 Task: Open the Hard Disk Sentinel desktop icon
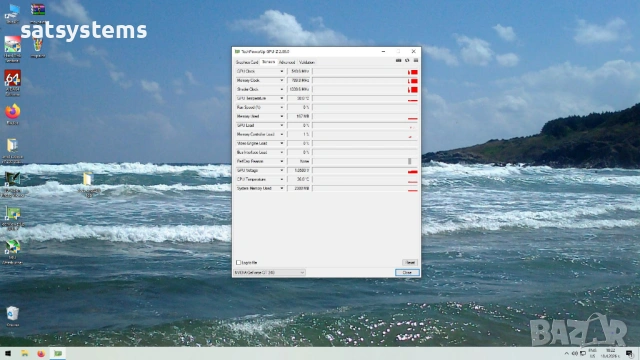point(12,49)
